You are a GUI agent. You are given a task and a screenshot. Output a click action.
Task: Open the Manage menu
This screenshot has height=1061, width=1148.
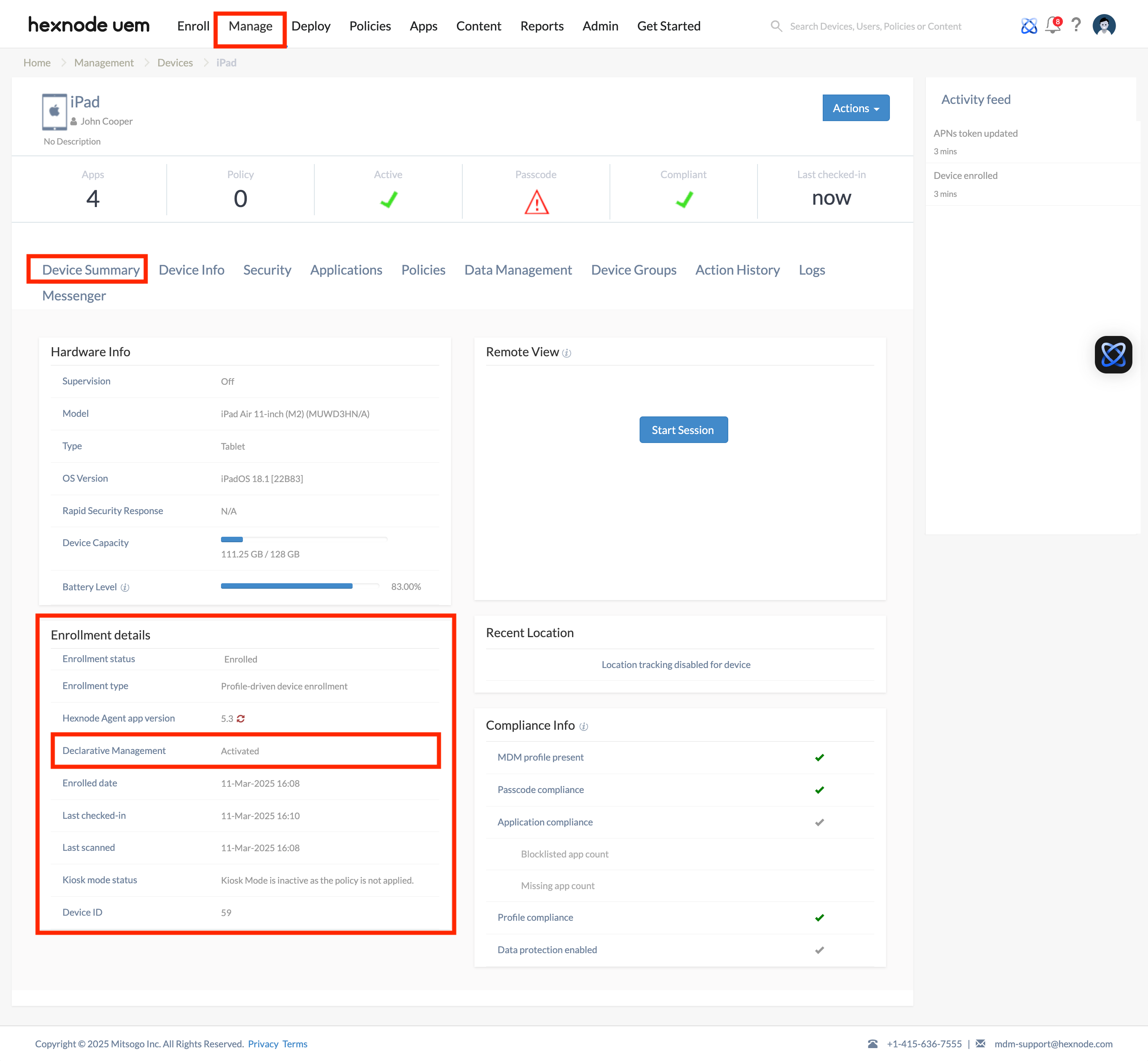250,26
